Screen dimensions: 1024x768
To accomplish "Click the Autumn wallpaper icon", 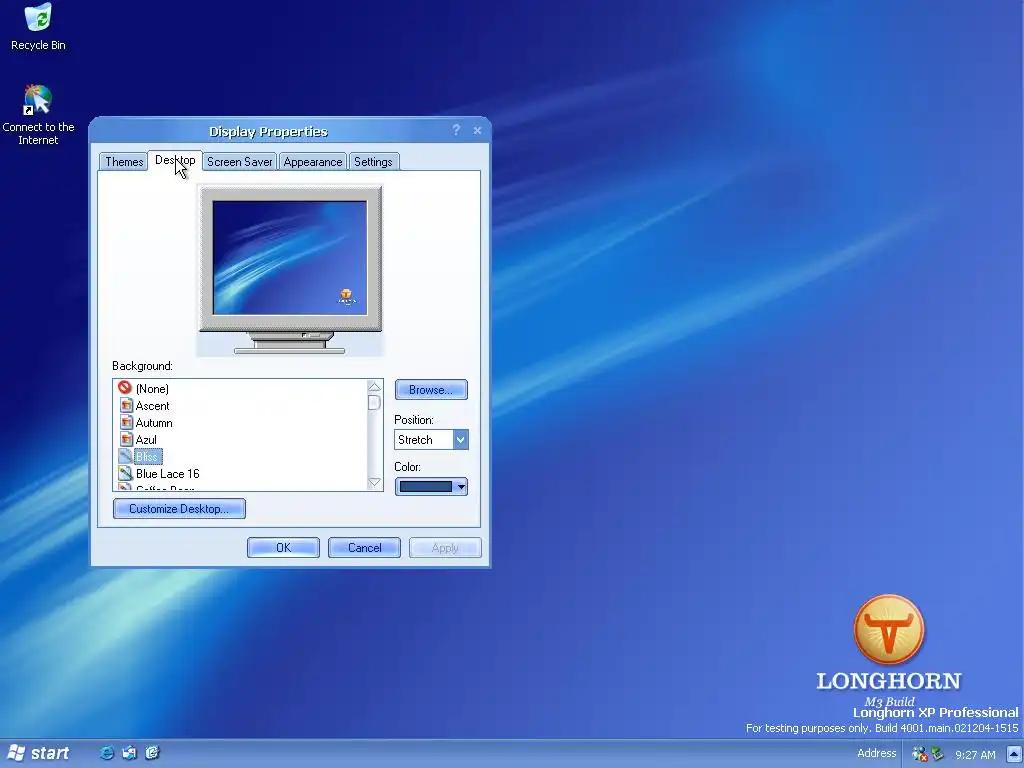I will point(126,423).
